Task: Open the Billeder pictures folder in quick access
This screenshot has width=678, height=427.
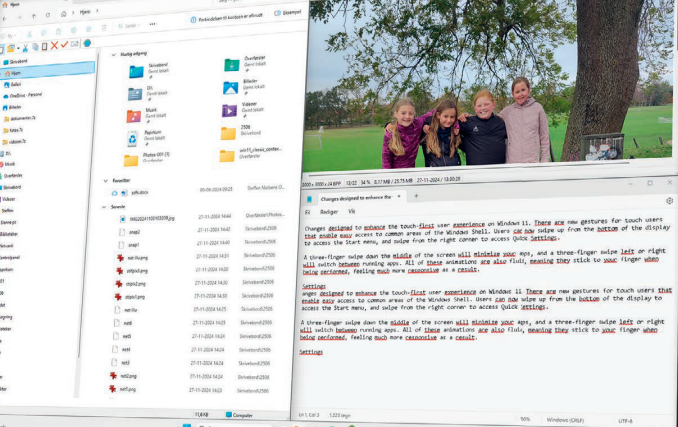Action: click(244, 87)
